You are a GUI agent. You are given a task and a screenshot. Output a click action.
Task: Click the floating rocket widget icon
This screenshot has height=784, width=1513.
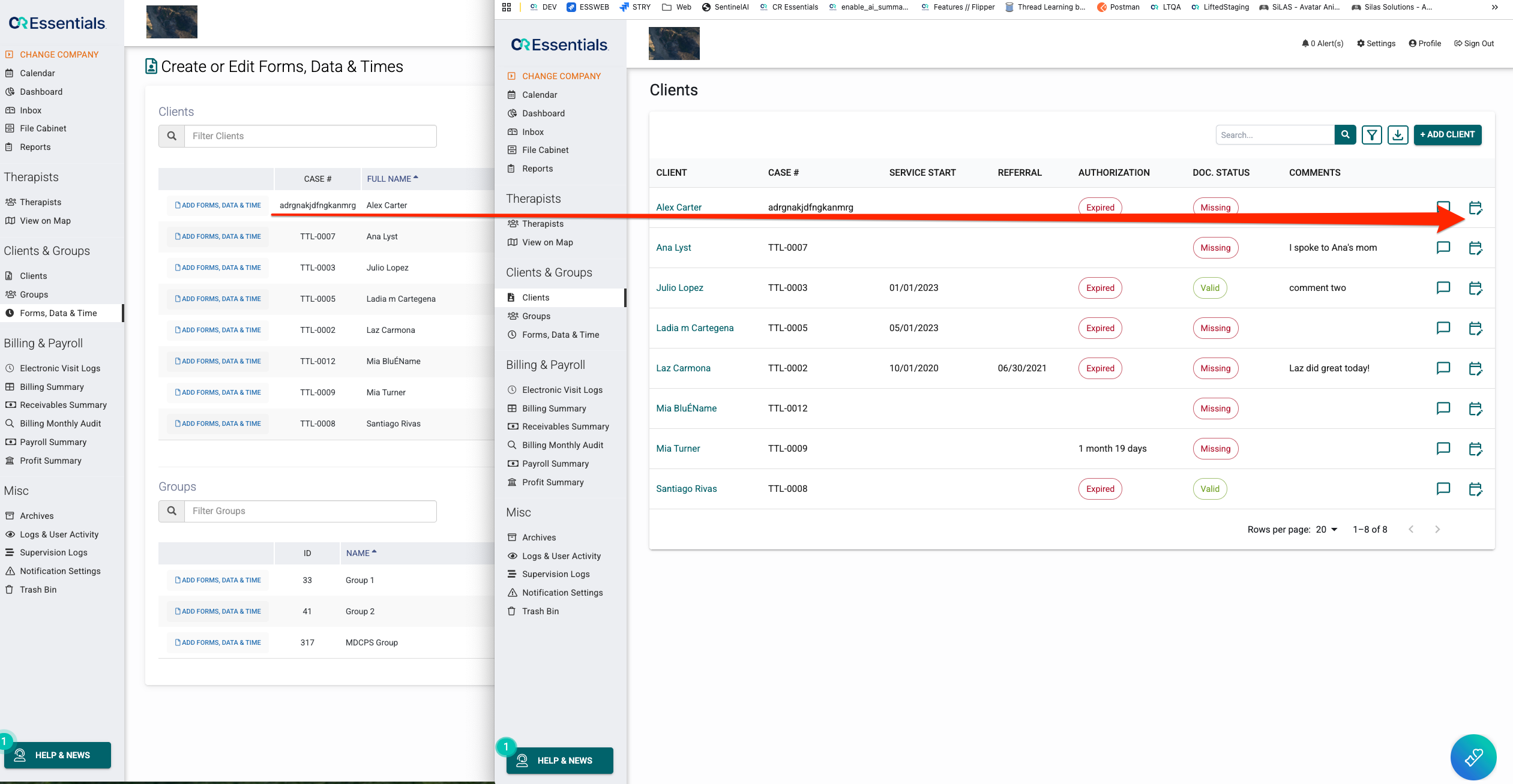click(1473, 757)
